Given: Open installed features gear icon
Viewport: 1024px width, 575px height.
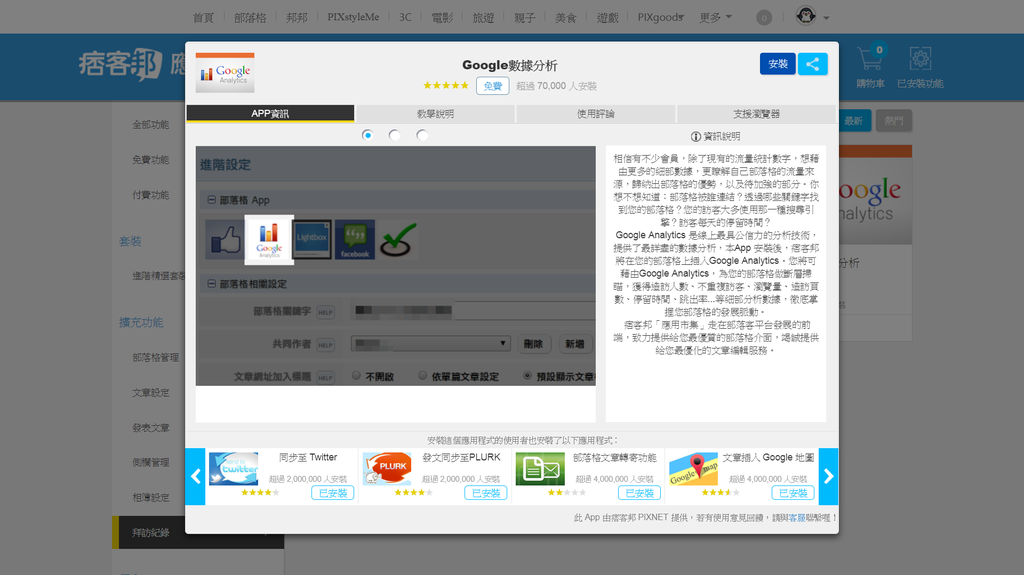Looking at the screenshot, I should coord(920,59).
